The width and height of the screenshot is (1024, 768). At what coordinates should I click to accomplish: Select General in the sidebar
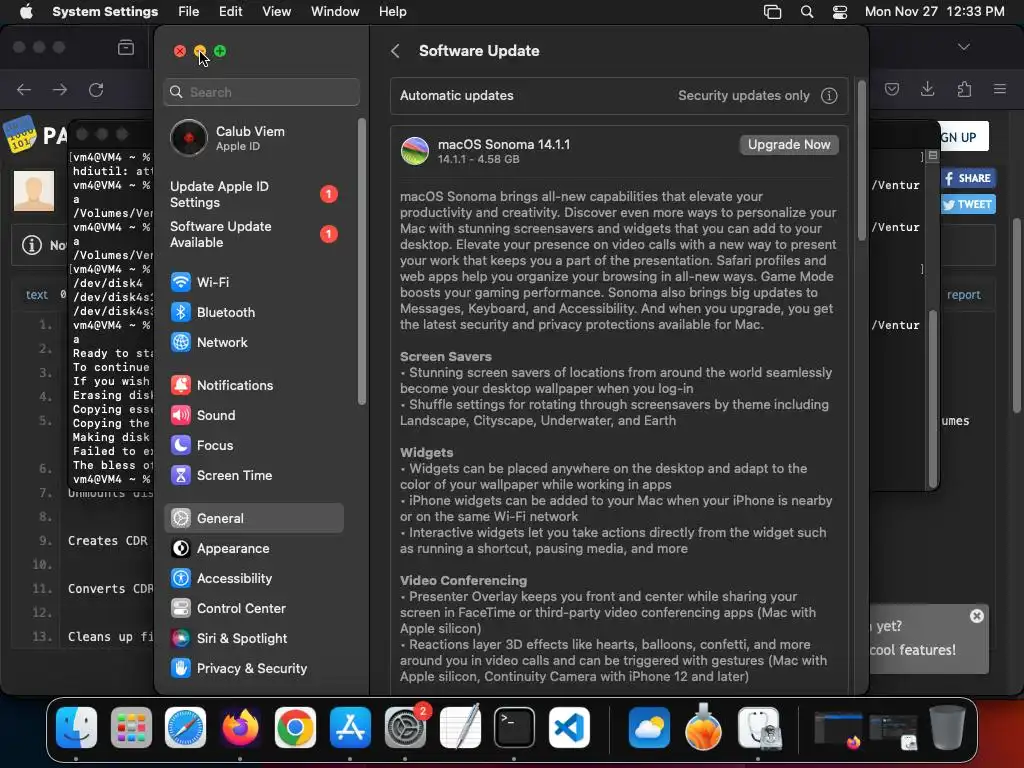pyautogui.click(x=253, y=519)
